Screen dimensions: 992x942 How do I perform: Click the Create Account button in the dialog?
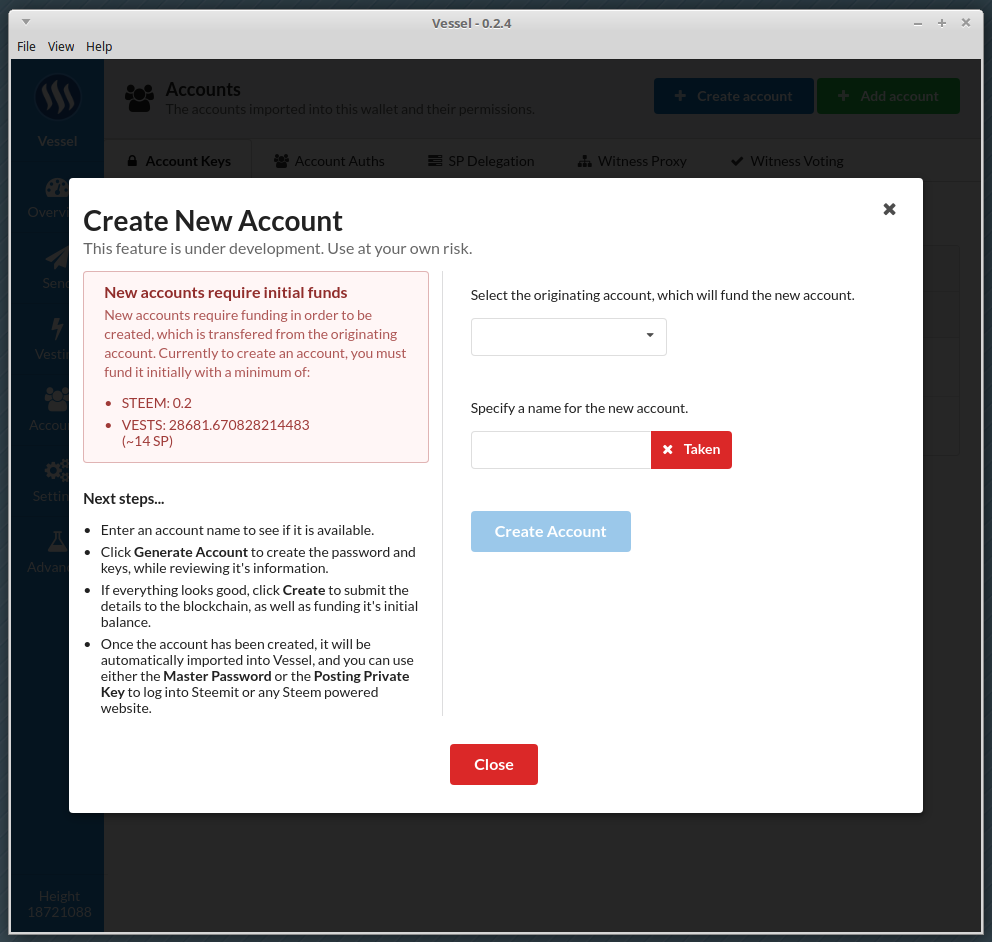coord(550,531)
